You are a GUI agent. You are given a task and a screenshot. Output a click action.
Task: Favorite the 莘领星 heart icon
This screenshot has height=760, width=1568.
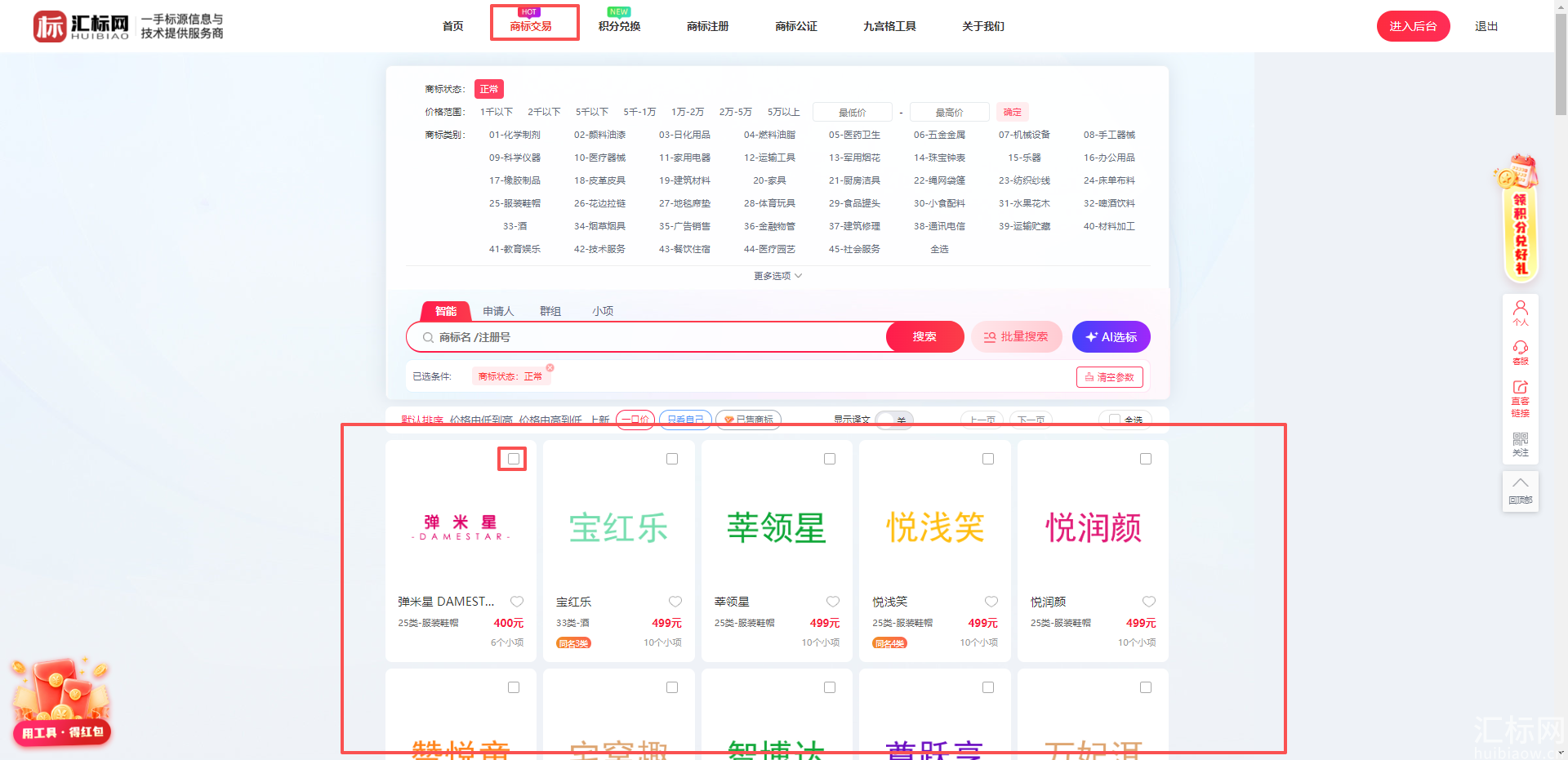click(x=833, y=602)
